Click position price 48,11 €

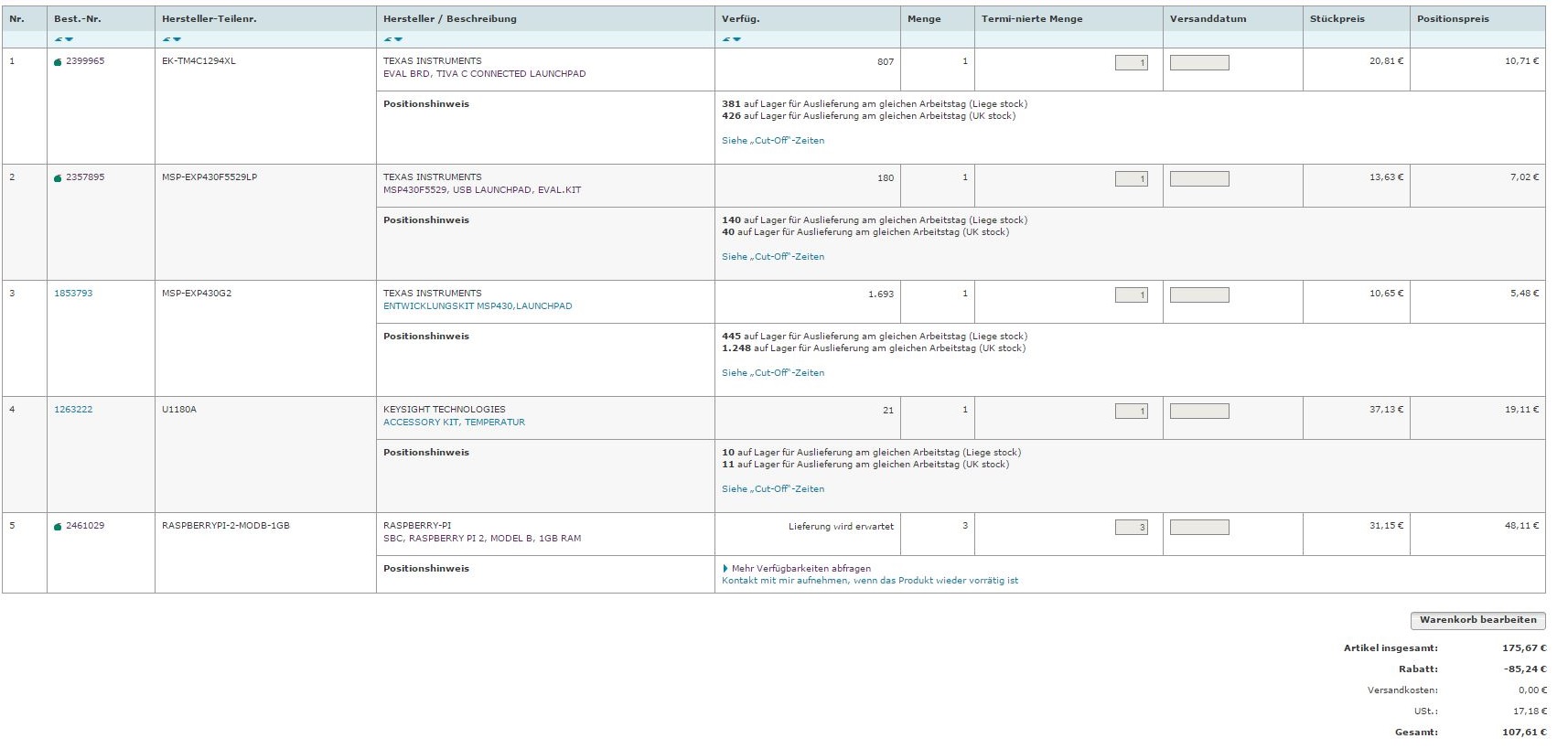pos(1521,526)
